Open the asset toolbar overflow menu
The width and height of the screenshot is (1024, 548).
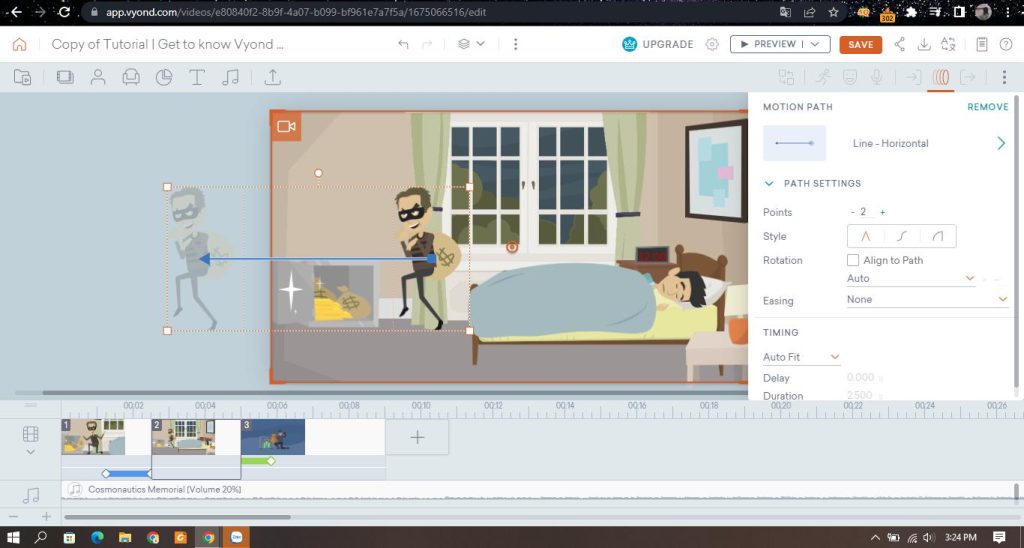[1004, 77]
